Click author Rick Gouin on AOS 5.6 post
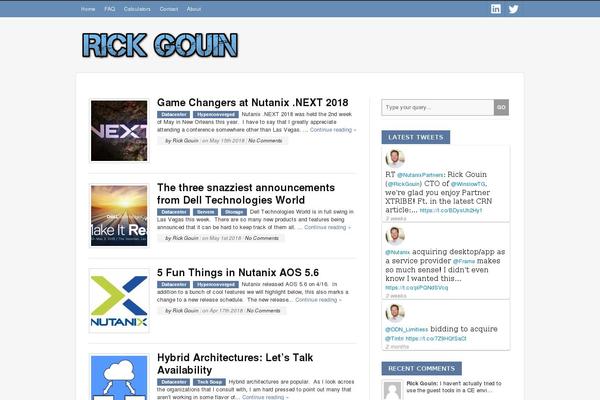Image resolution: width=600 pixels, height=400 pixels. point(186,310)
